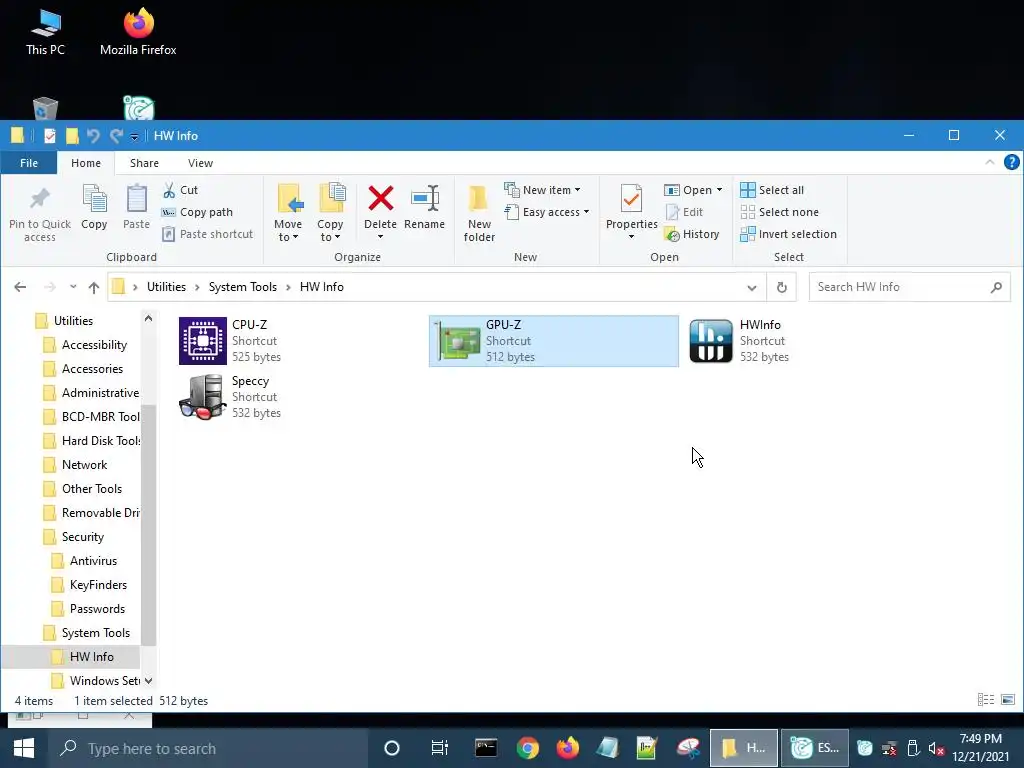Open Accessibility folder in navigation pane
Screen dimensions: 1024x768
click(94, 345)
